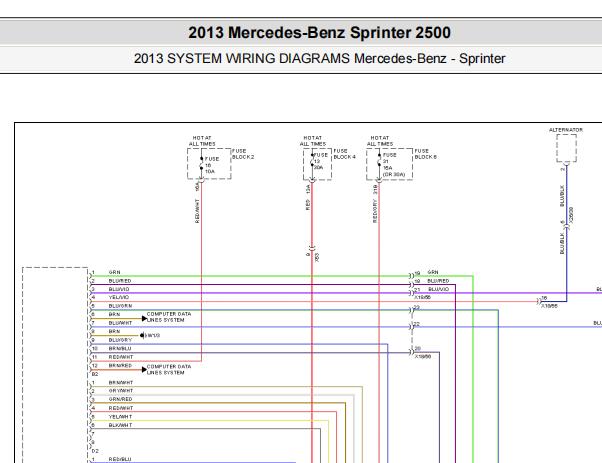Click the 'RED/BLU' wire label
Image resolution: width=602 pixels, height=463 pixels.
click(120, 459)
